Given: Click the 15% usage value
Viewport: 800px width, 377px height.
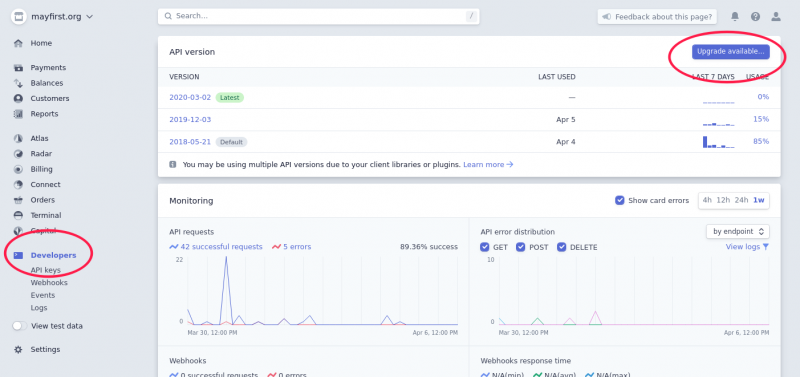Looking at the screenshot, I should point(761,119).
